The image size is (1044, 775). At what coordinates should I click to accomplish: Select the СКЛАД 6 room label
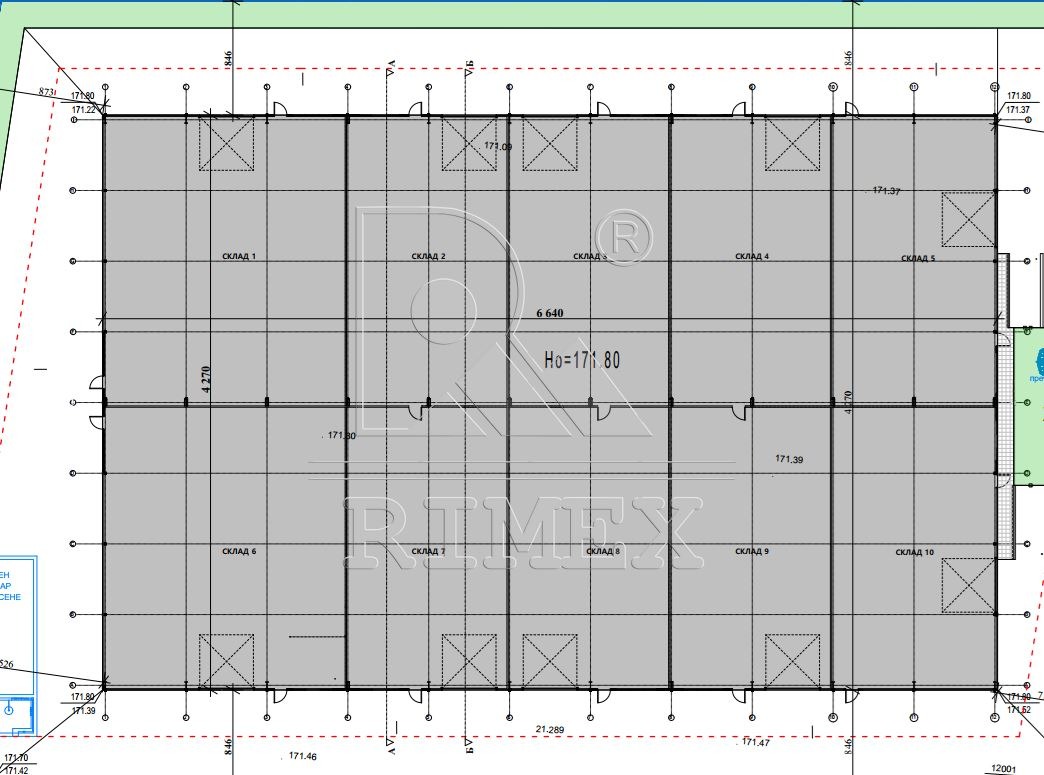239,552
